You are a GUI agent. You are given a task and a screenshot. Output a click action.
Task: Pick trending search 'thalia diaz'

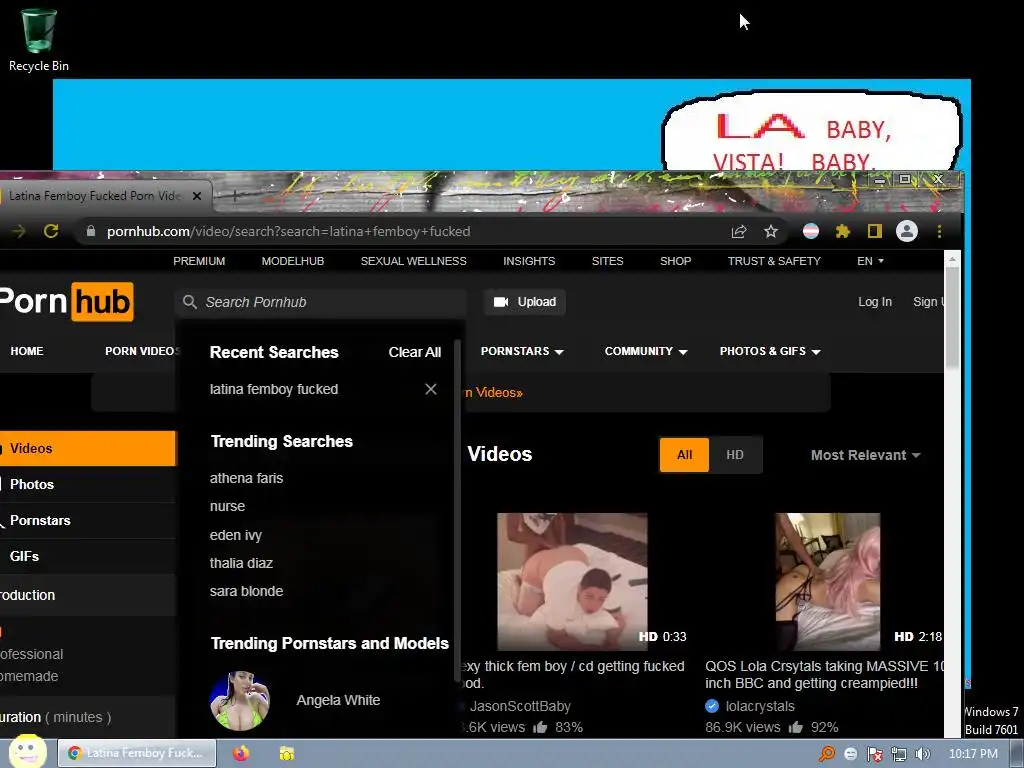[x=241, y=563]
